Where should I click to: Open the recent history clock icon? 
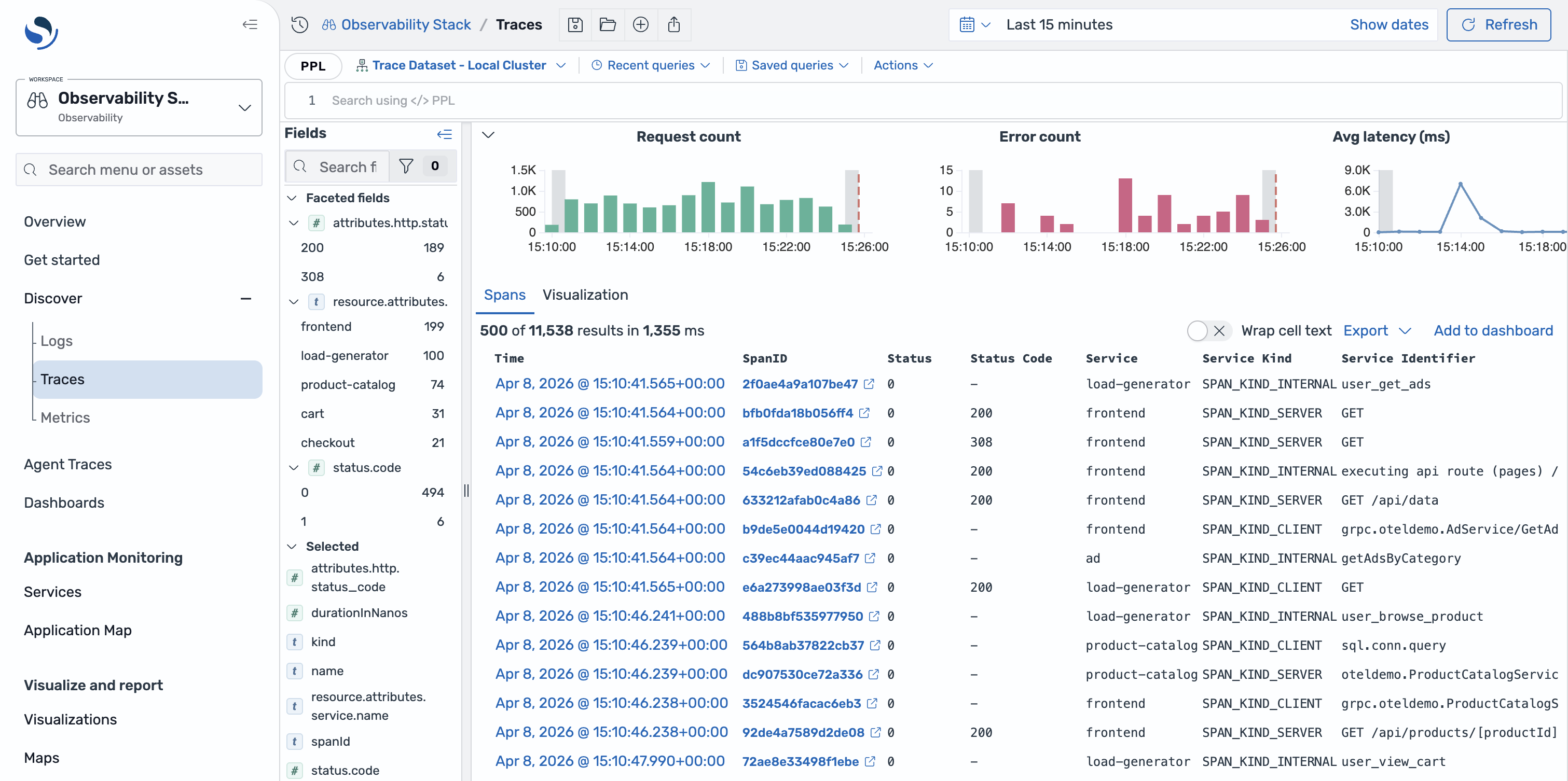[299, 24]
